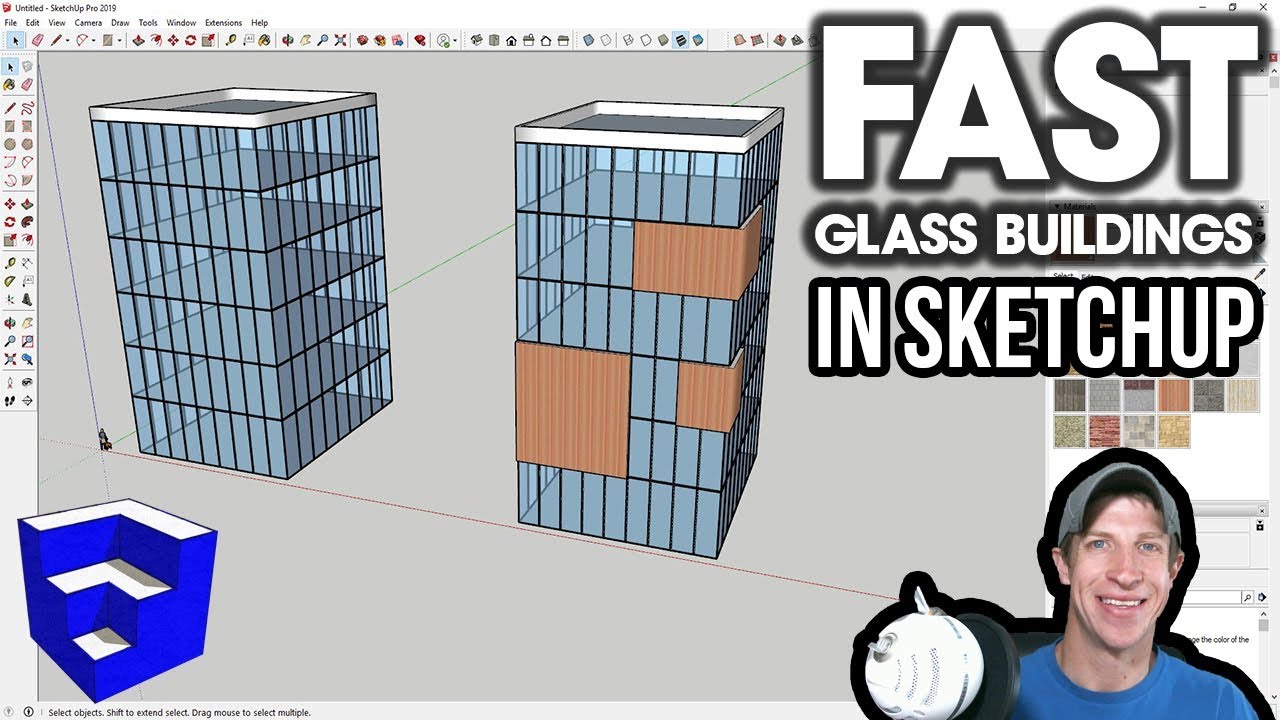
Task: Select Make Component icon in left toolbar
Action: [28, 66]
